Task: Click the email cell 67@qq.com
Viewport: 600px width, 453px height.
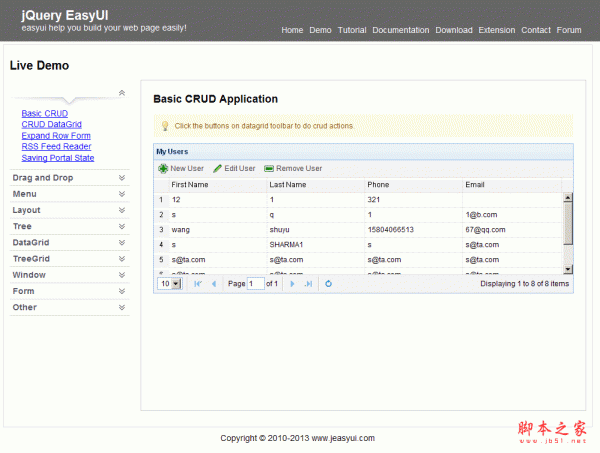Action: coord(512,230)
